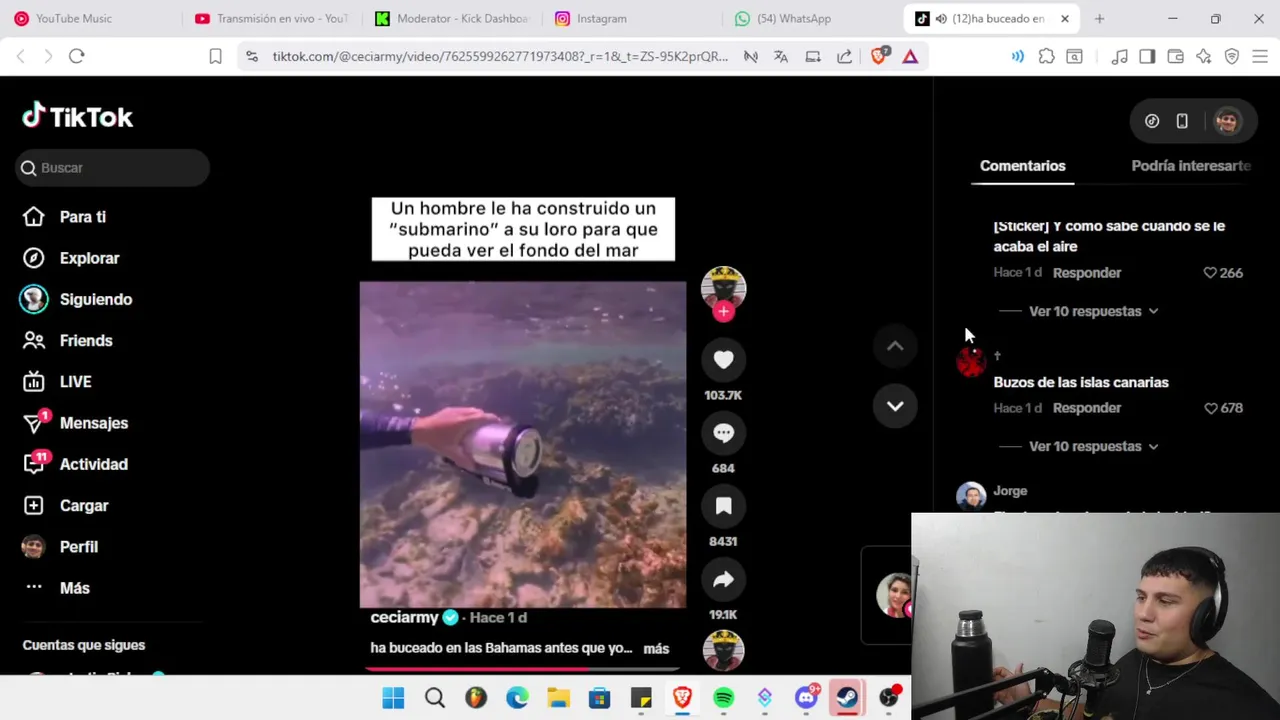Open Jorge's commenter profile name

click(x=1010, y=491)
